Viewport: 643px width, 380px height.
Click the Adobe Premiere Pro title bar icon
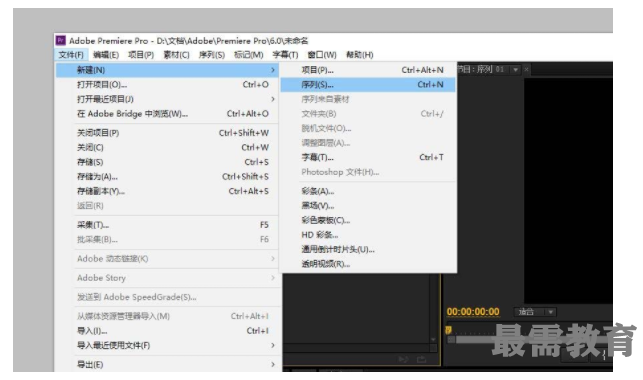coord(61,40)
